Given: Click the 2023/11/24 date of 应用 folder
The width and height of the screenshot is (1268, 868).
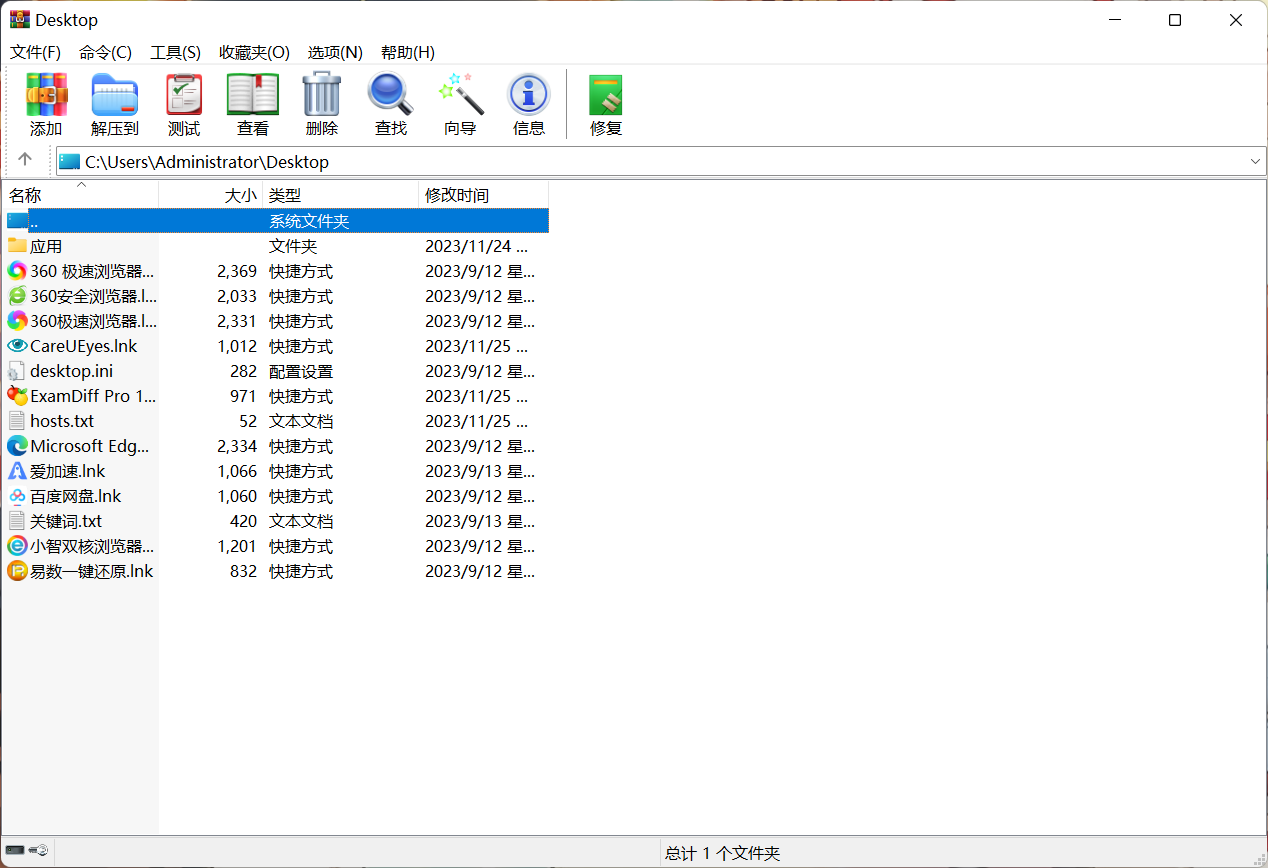Looking at the screenshot, I should tap(476, 246).
